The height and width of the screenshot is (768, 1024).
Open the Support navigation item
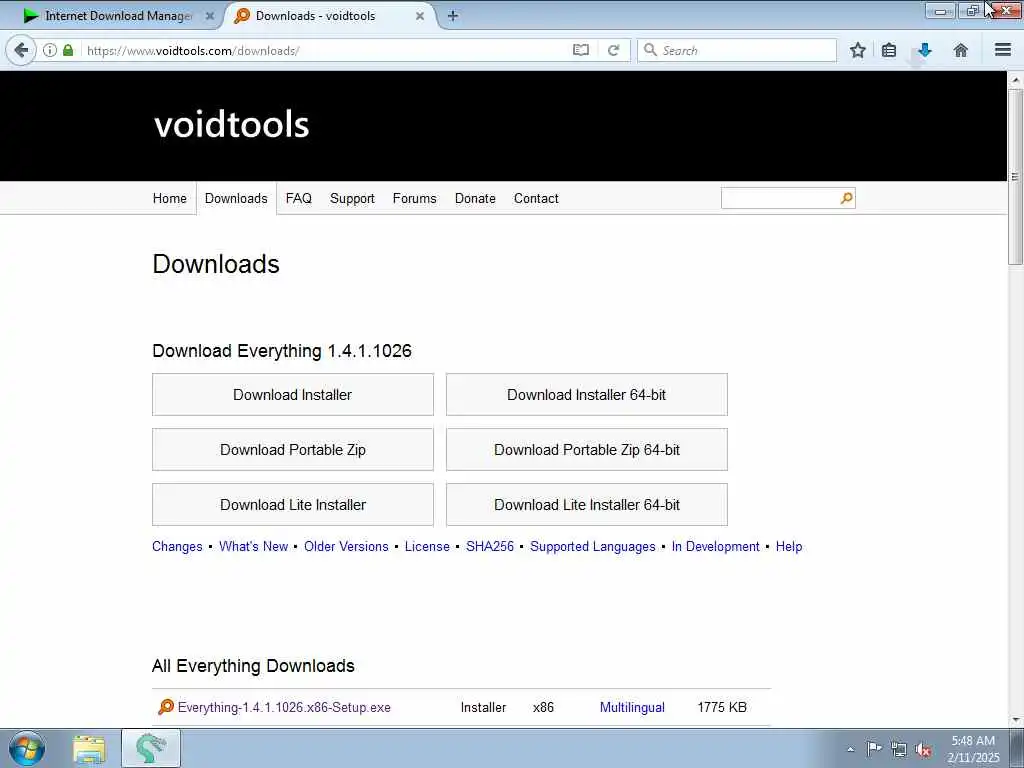pos(352,198)
